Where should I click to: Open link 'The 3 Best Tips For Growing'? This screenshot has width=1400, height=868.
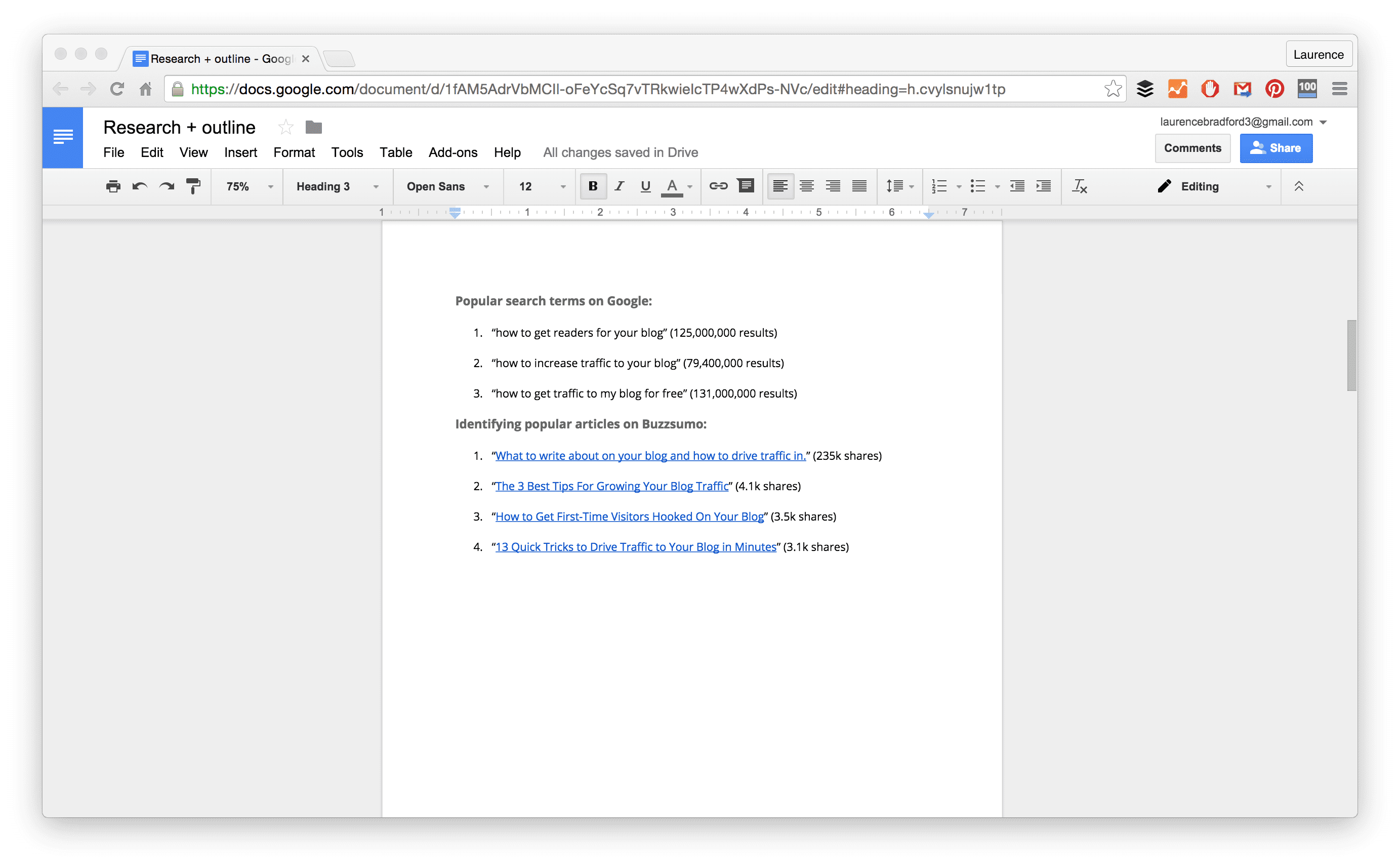(611, 486)
